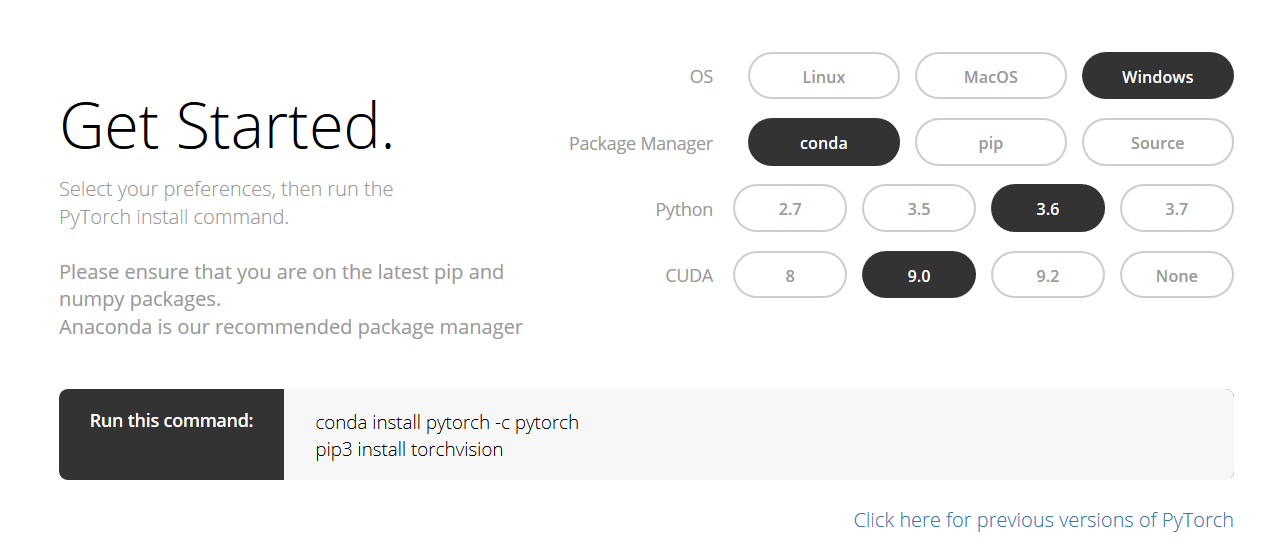Click the "Get Started." heading
The width and height of the screenshot is (1284, 549).
click(x=227, y=126)
